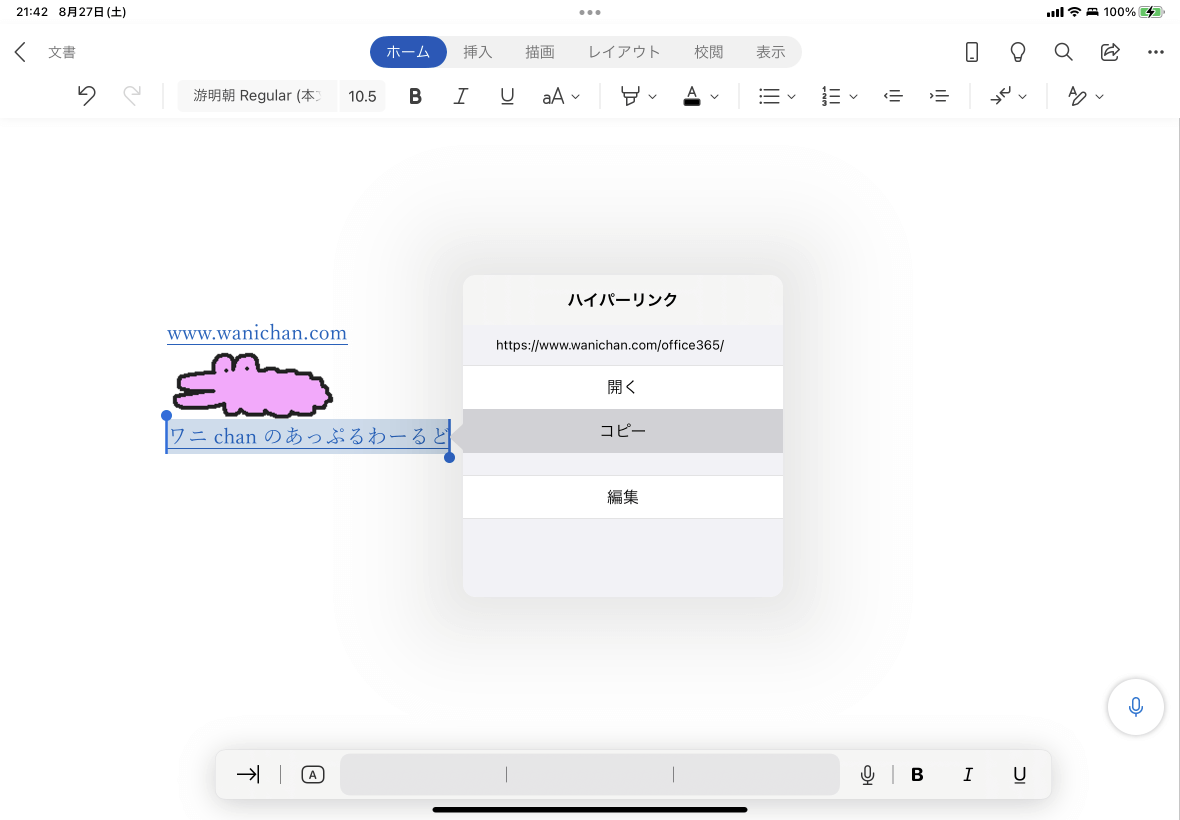Tap the back chevron beside 文書
This screenshot has width=1180, height=820.
click(x=20, y=52)
